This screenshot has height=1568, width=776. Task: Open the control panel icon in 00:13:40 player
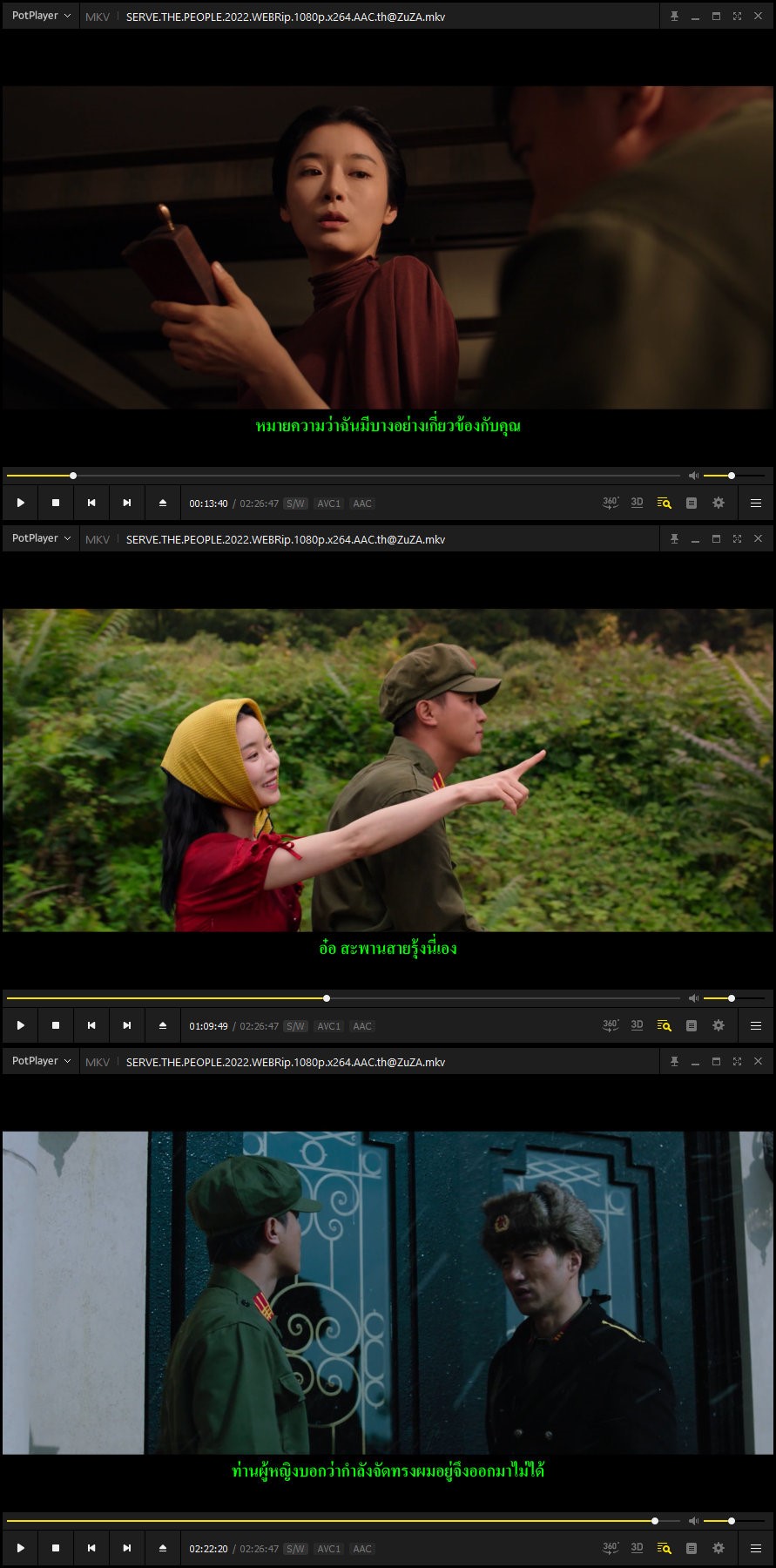coord(692,503)
